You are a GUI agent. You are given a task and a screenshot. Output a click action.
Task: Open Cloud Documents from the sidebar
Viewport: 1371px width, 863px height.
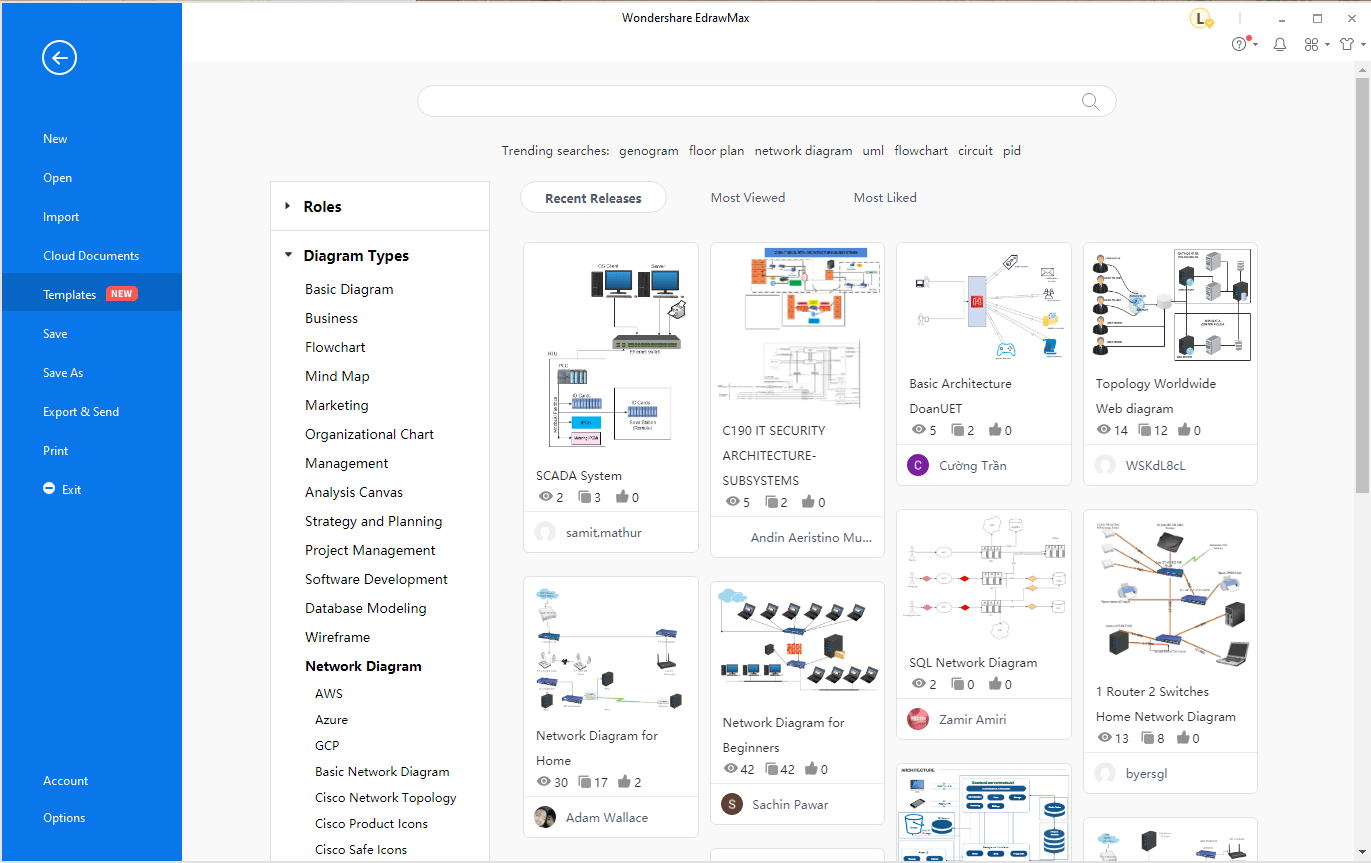coord(91,256)
